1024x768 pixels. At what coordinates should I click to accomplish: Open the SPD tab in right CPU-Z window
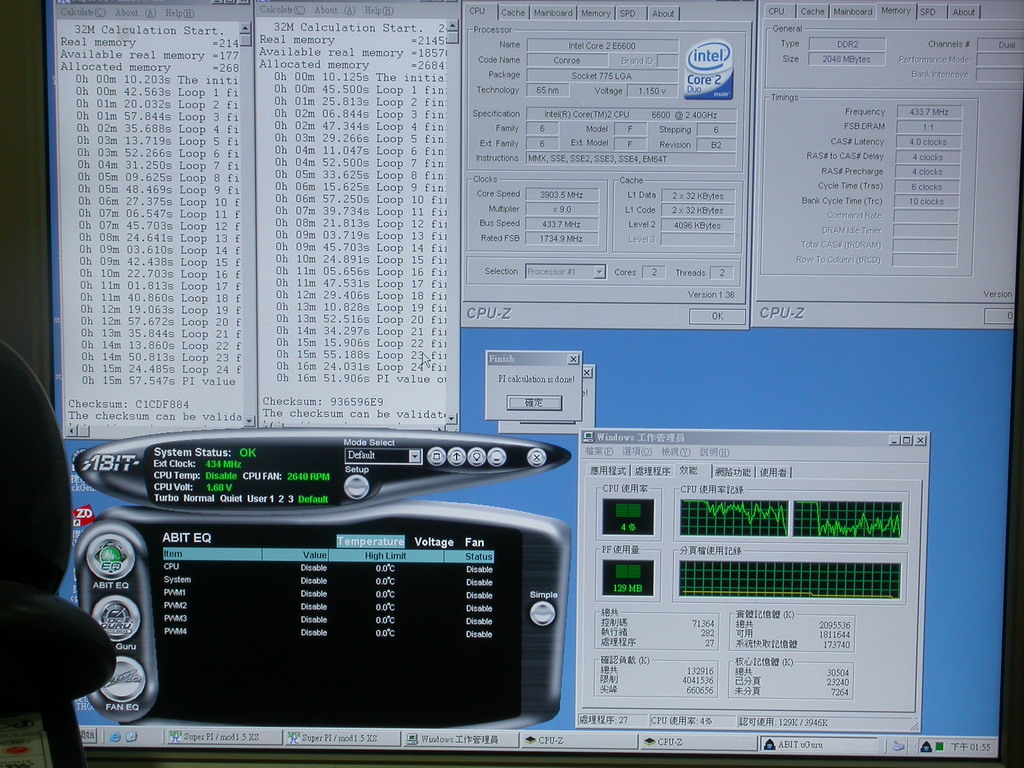(928, 12)
